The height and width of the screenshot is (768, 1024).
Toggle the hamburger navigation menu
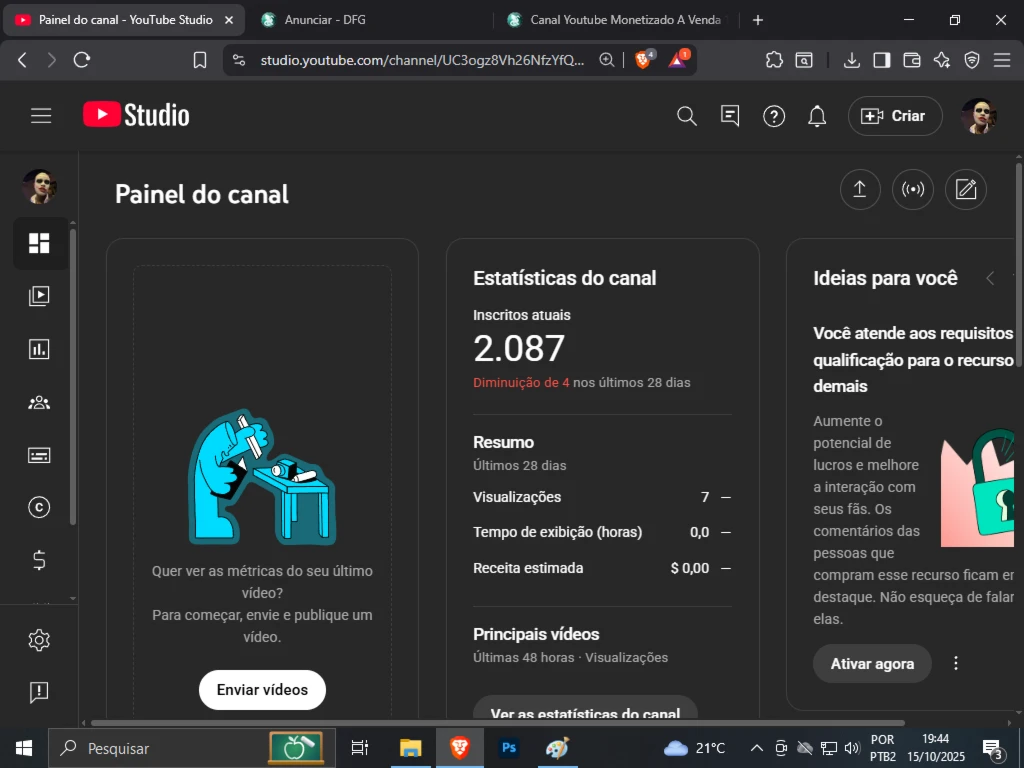tap(41, 116)
